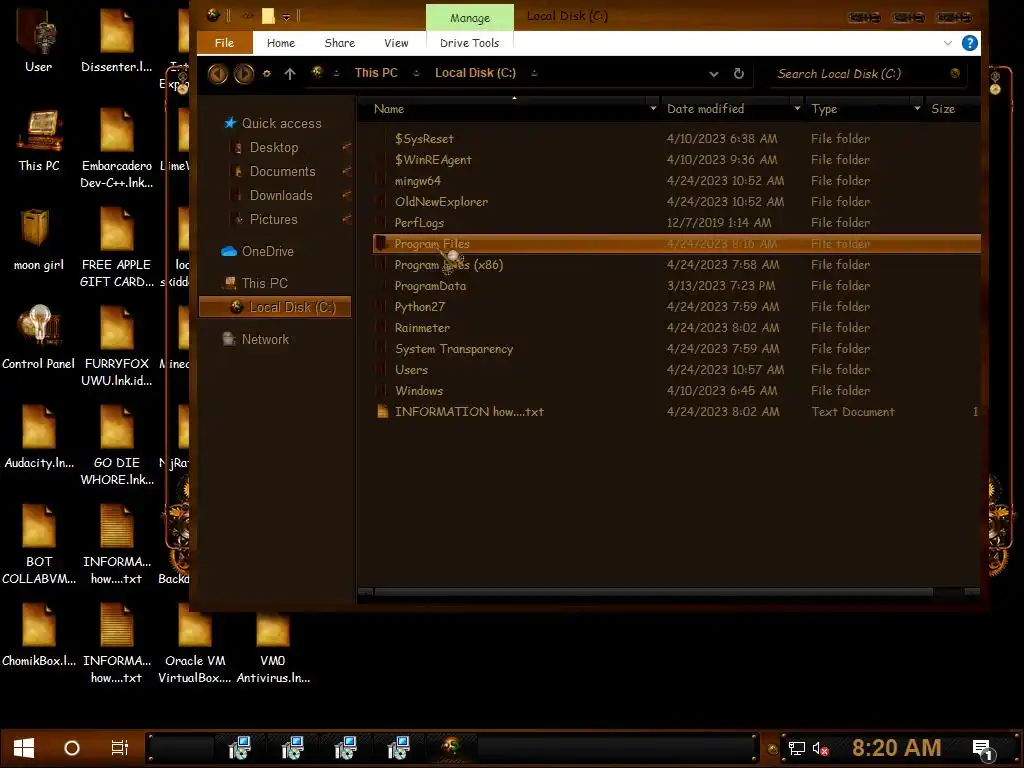
Task: Select INFORMATION how....txt file in list
Action: (x=677, y=412)
